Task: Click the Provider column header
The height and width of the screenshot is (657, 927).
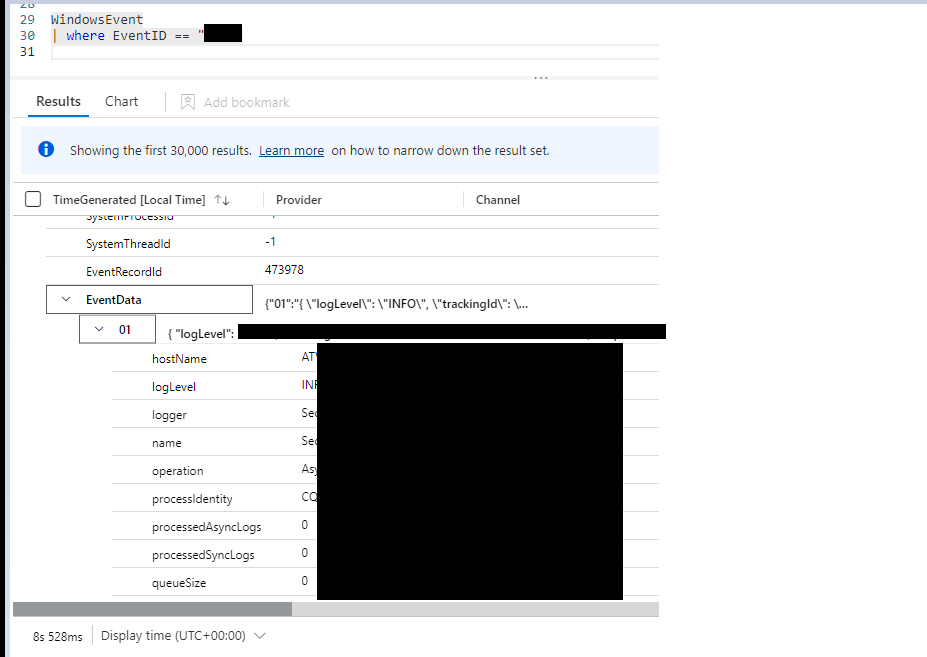Action: point(297,199)
